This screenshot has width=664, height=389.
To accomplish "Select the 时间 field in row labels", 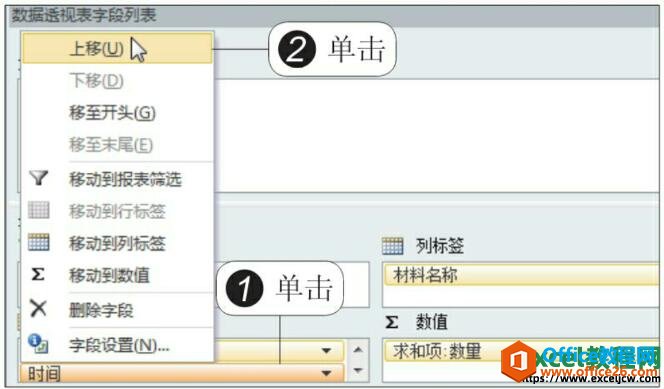I will [x=182, y=374].
